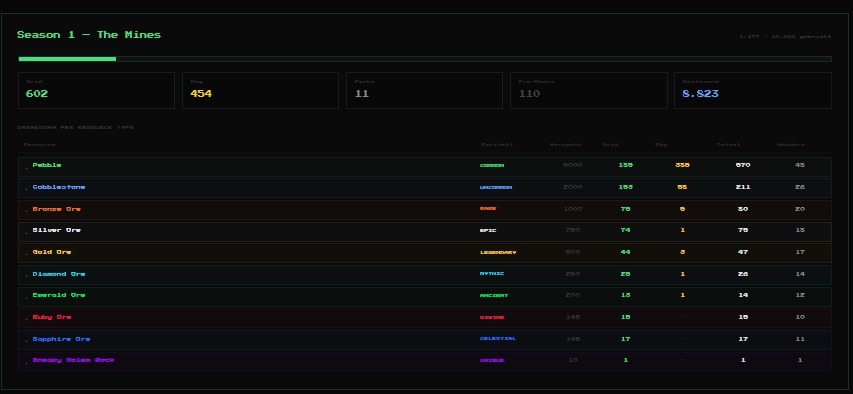Expand the Cobblestone resource row
853x394 pixels.
point(425,188)
